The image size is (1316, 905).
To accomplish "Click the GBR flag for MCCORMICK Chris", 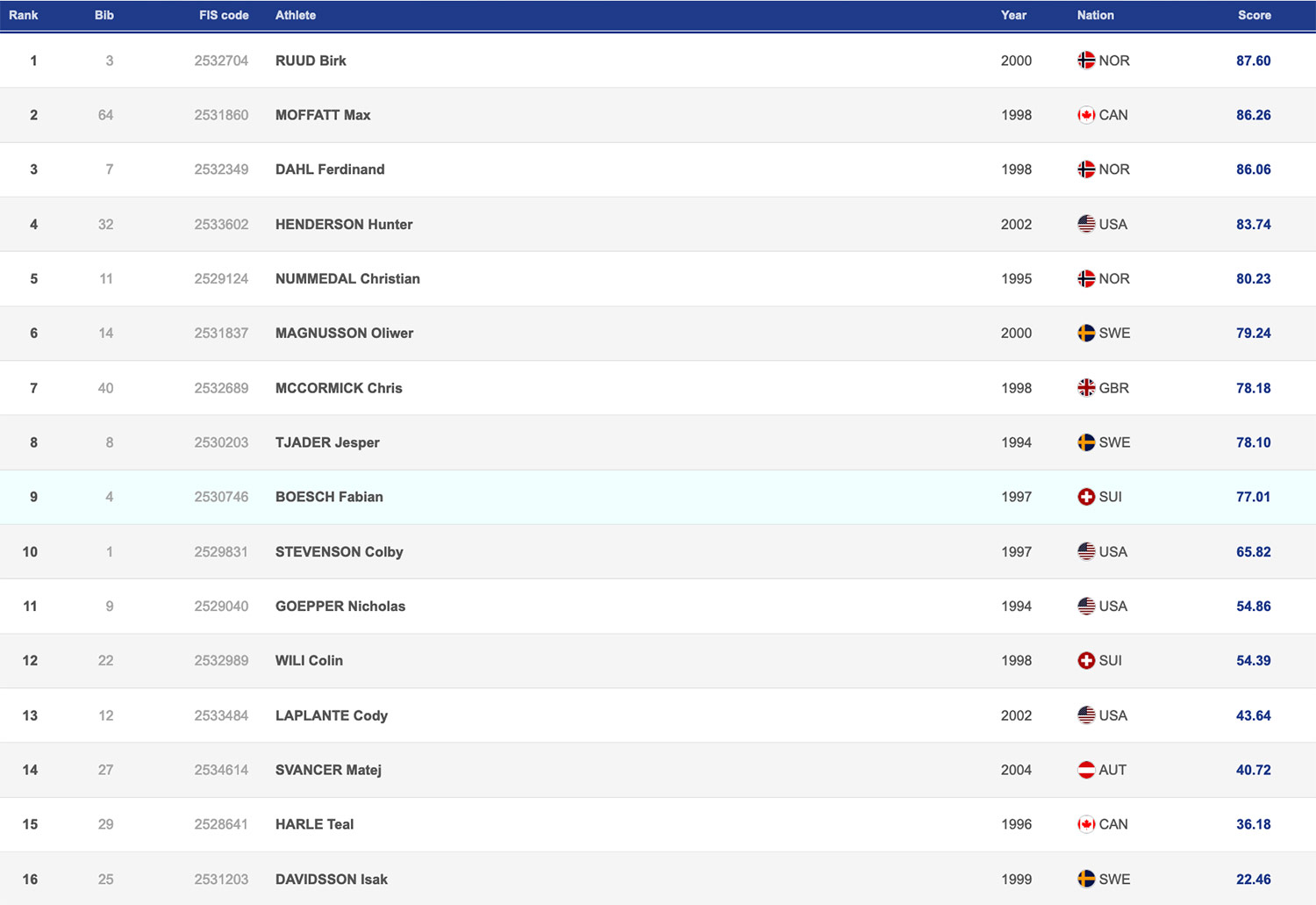I will pyautogui.click(x=1086, y=388).
